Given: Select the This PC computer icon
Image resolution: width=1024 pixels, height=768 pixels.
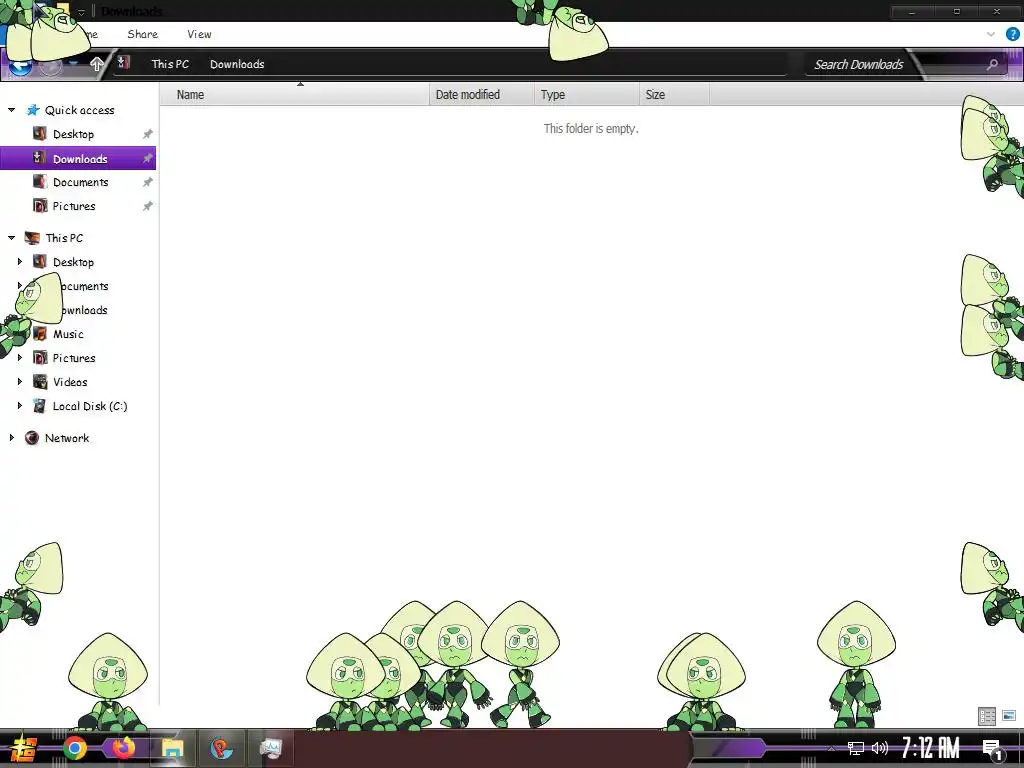Looking at the screenshot, I should pyautogui.click(x=32, y=238).
